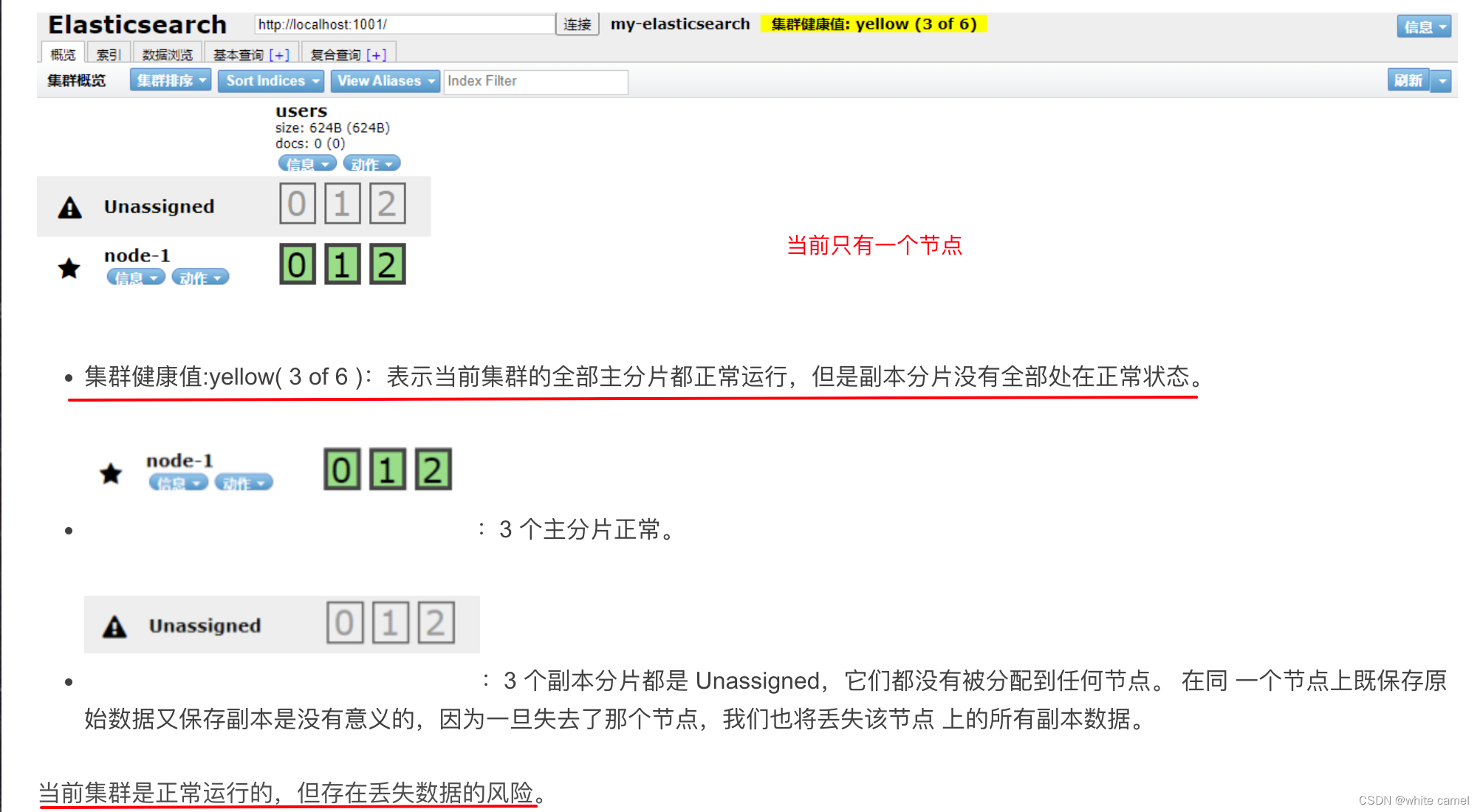Click the master star icon beside node-1

click(x=69, y=269)
